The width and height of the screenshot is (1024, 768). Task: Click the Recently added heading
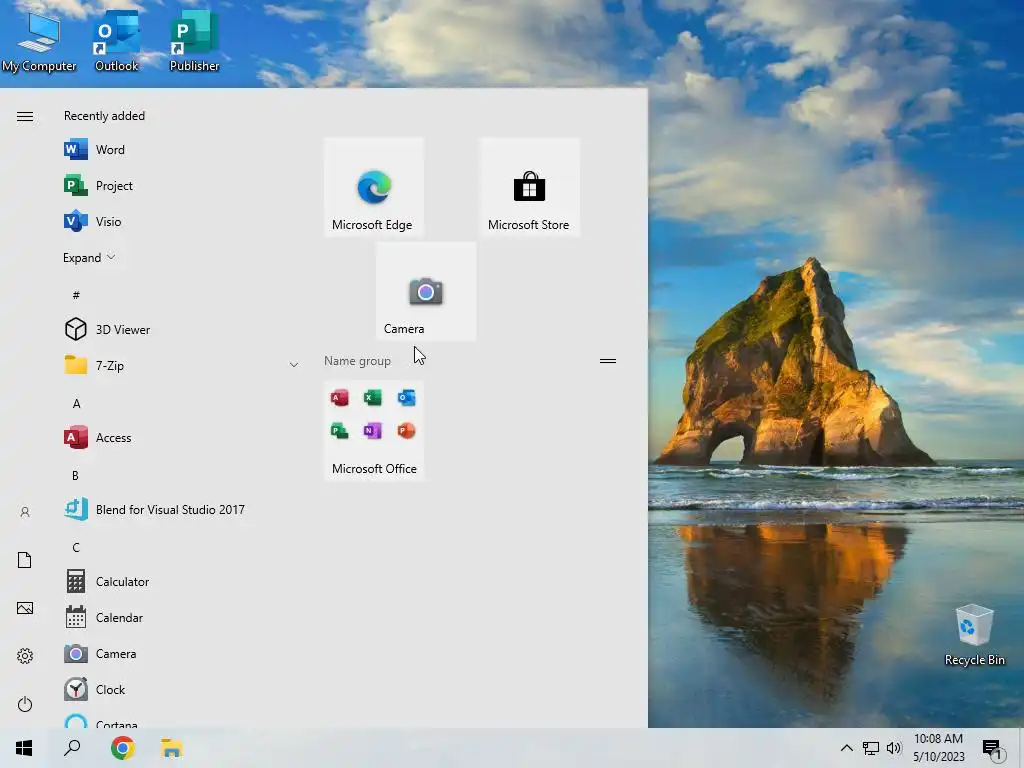pyautogui.click(x=104, y=116)
